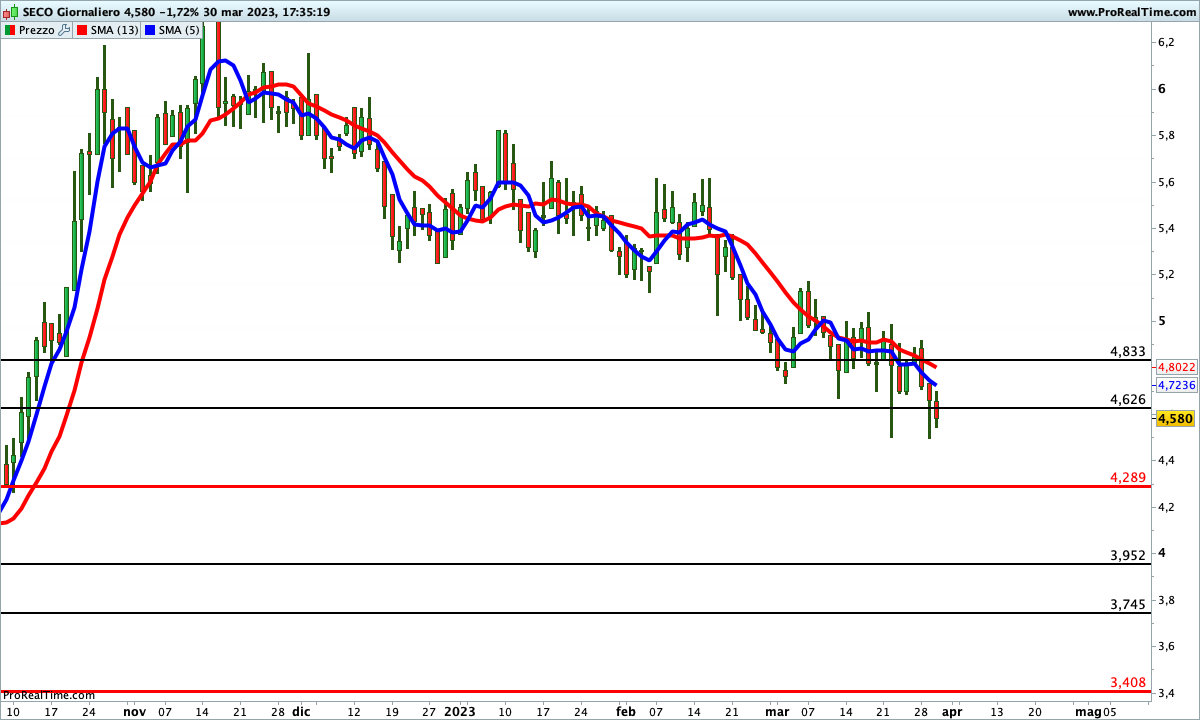The width and height of the screenshot is (1200, 720).
Task: Select the horizontal line labeled 3,952
Action: (575, 564)
